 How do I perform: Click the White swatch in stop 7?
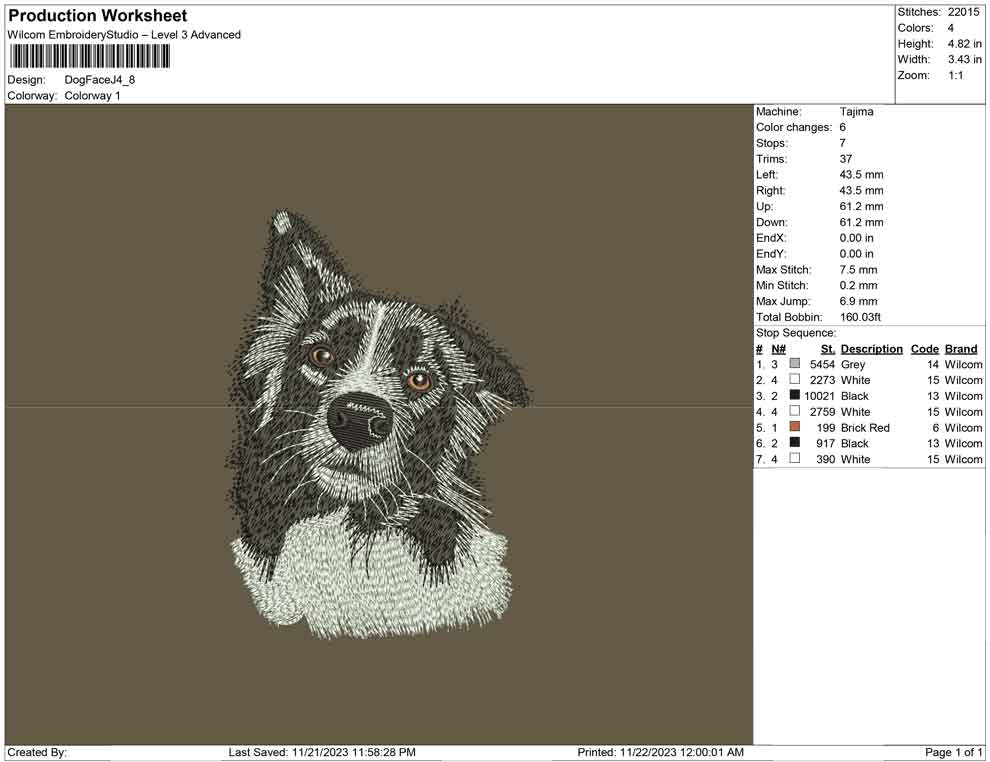point(795,458)
